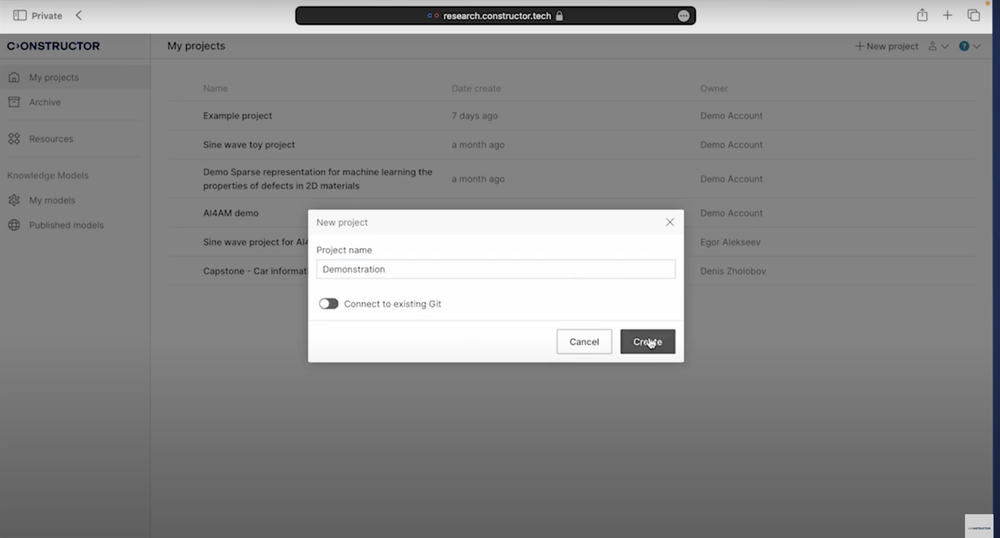Click the home icon beside My projects
The image size is (1000, 538).
[x=14, y=77]
